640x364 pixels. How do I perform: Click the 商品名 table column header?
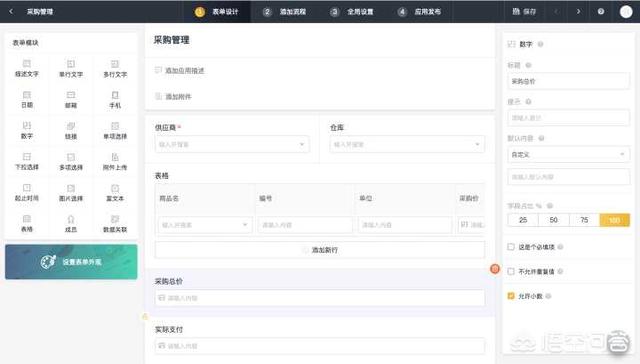coord(169,198)
